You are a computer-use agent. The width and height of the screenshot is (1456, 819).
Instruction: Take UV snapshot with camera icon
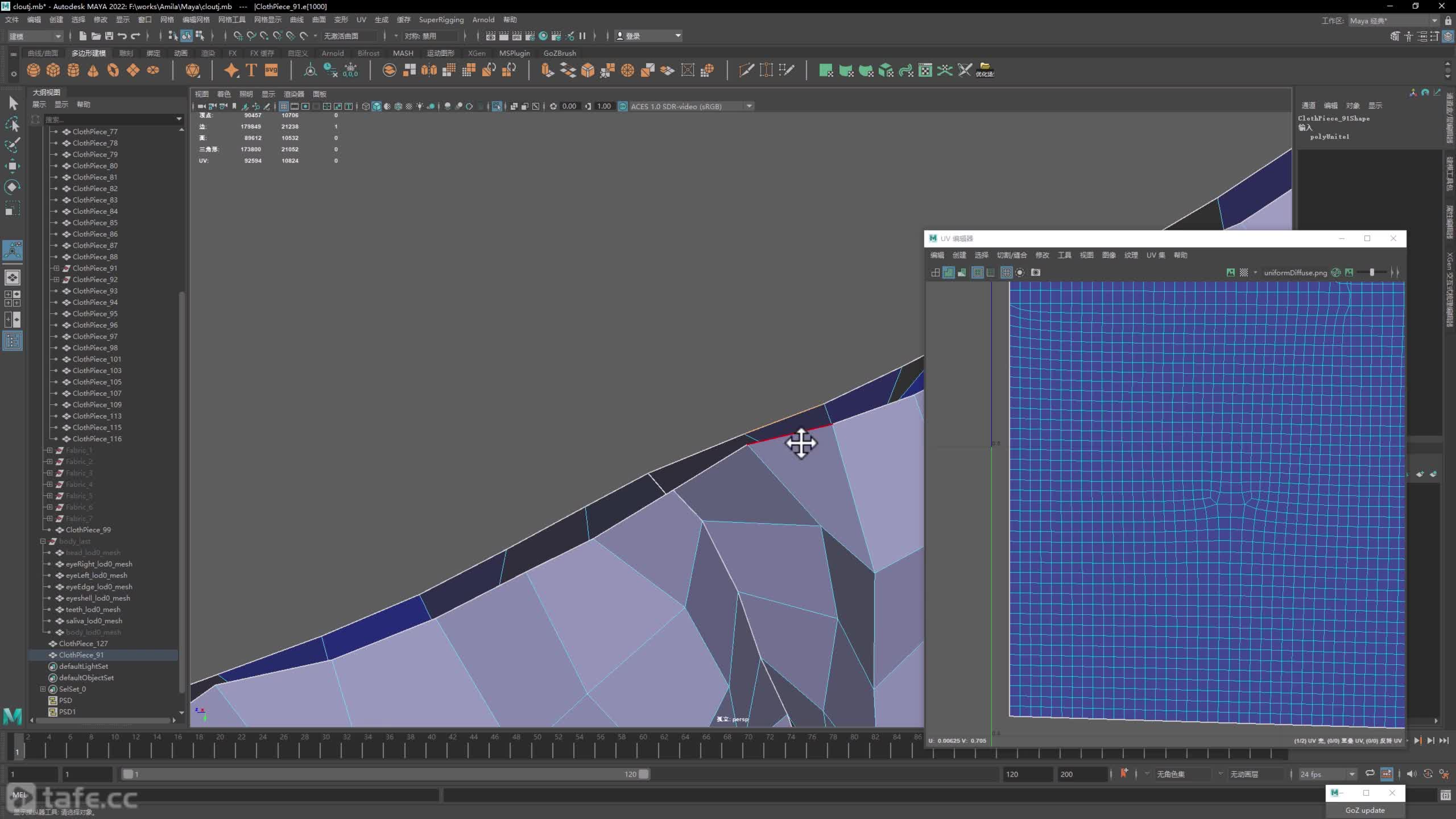[x=1036, y=272]
